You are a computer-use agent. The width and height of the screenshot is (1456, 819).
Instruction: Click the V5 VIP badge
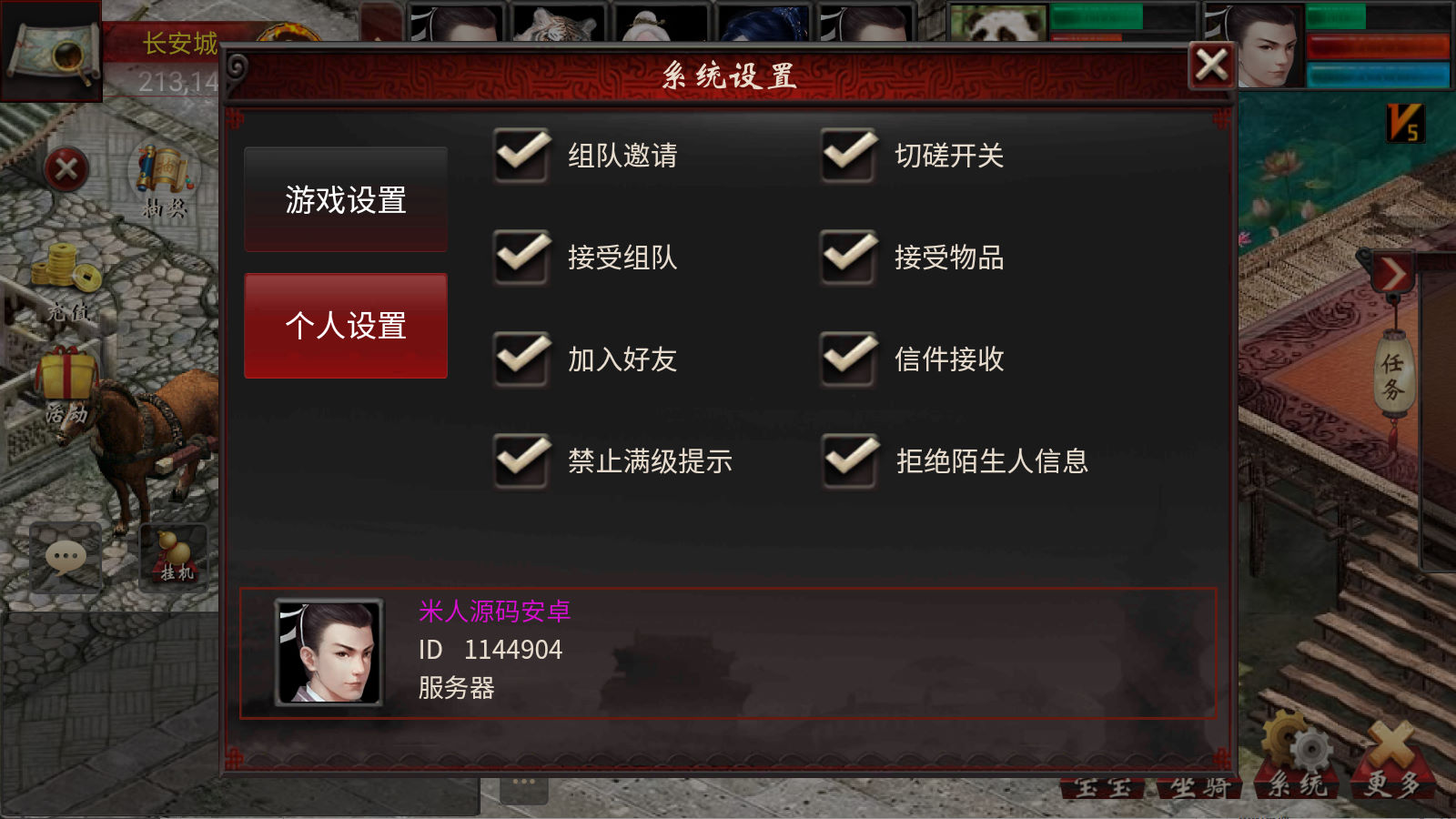1404,123
